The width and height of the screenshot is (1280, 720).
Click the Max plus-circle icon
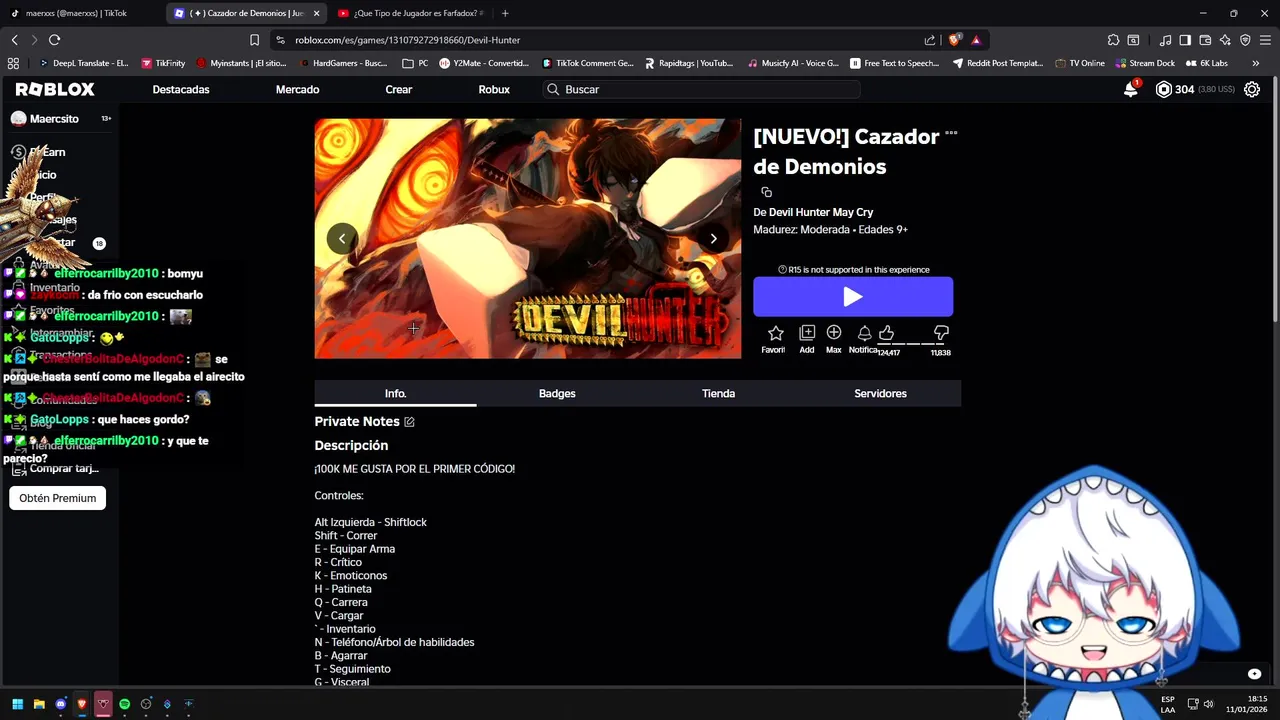(834, 333)
